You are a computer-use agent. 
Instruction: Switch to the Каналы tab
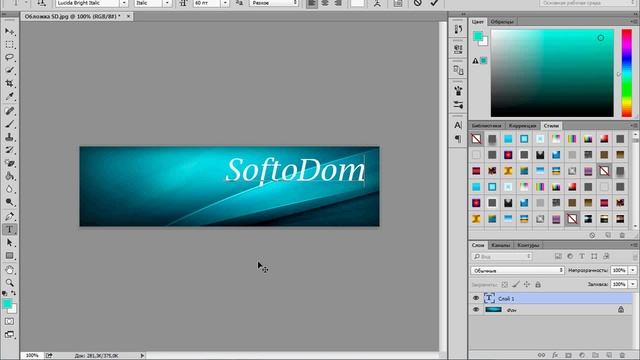point(501,245)
